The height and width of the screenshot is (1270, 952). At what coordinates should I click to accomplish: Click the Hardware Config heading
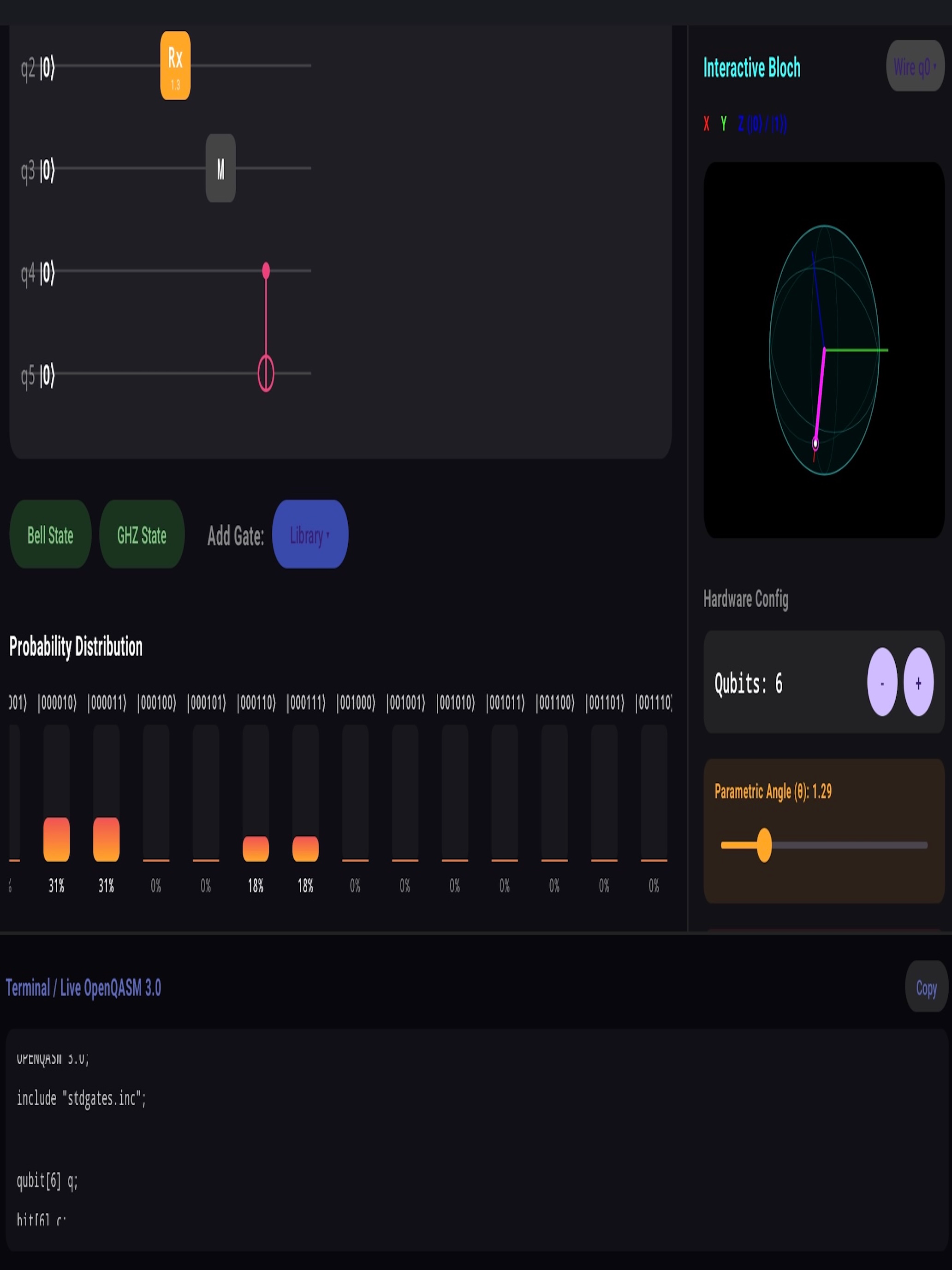point(745,599)
